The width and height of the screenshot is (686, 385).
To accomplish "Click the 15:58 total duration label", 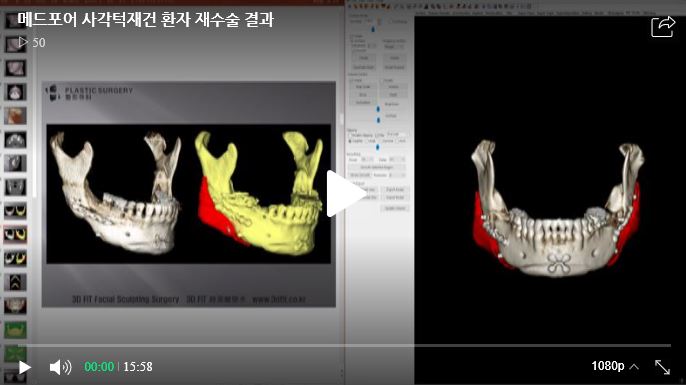I will pyautogui.click(x=138, y=367).
